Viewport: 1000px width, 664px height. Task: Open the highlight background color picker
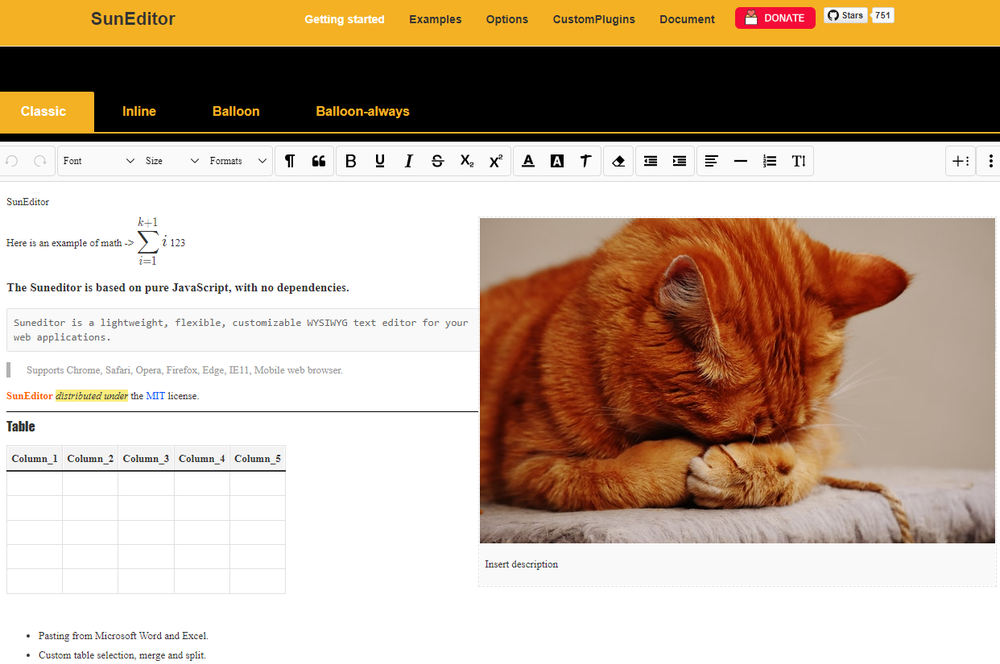pos(557,161)
